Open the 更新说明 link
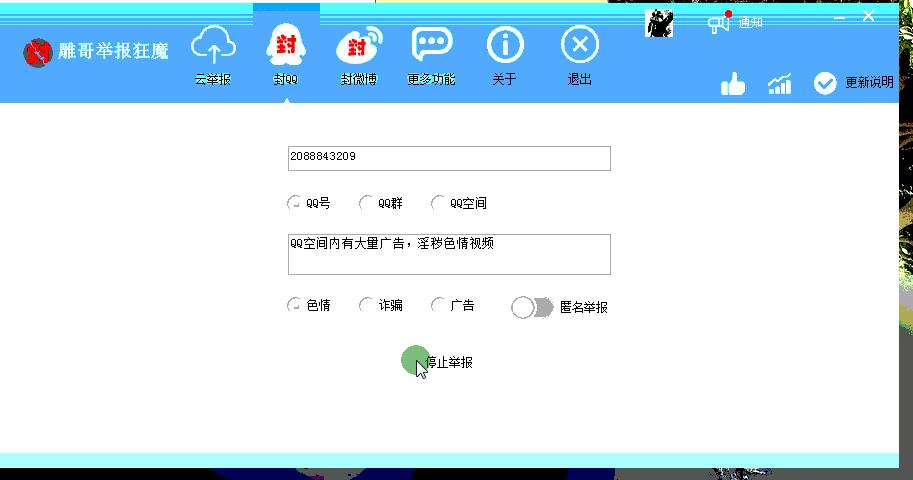913x480 pixels. click(855, 84)
